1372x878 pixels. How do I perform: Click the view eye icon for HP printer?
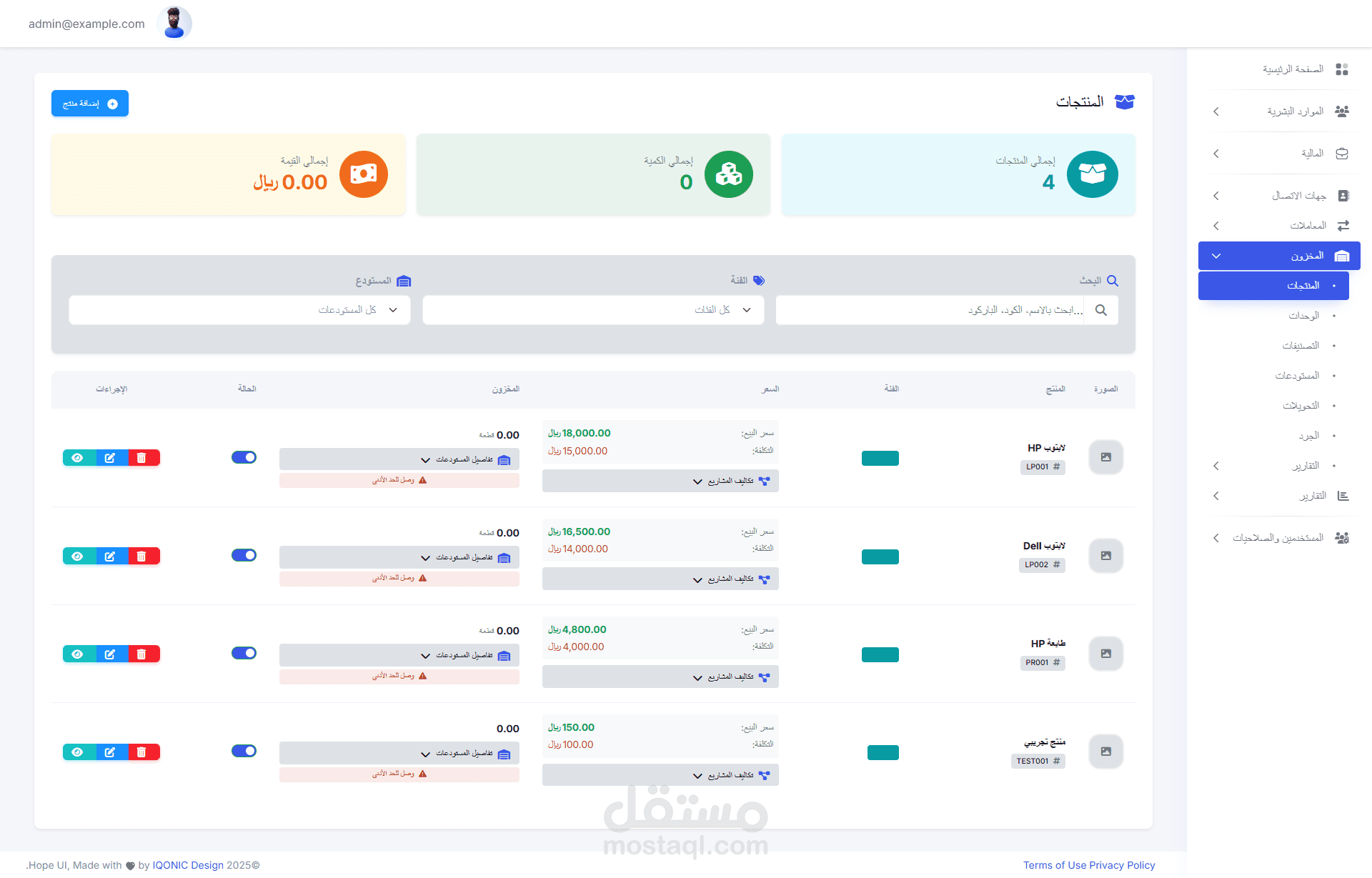tap(78, 654)
